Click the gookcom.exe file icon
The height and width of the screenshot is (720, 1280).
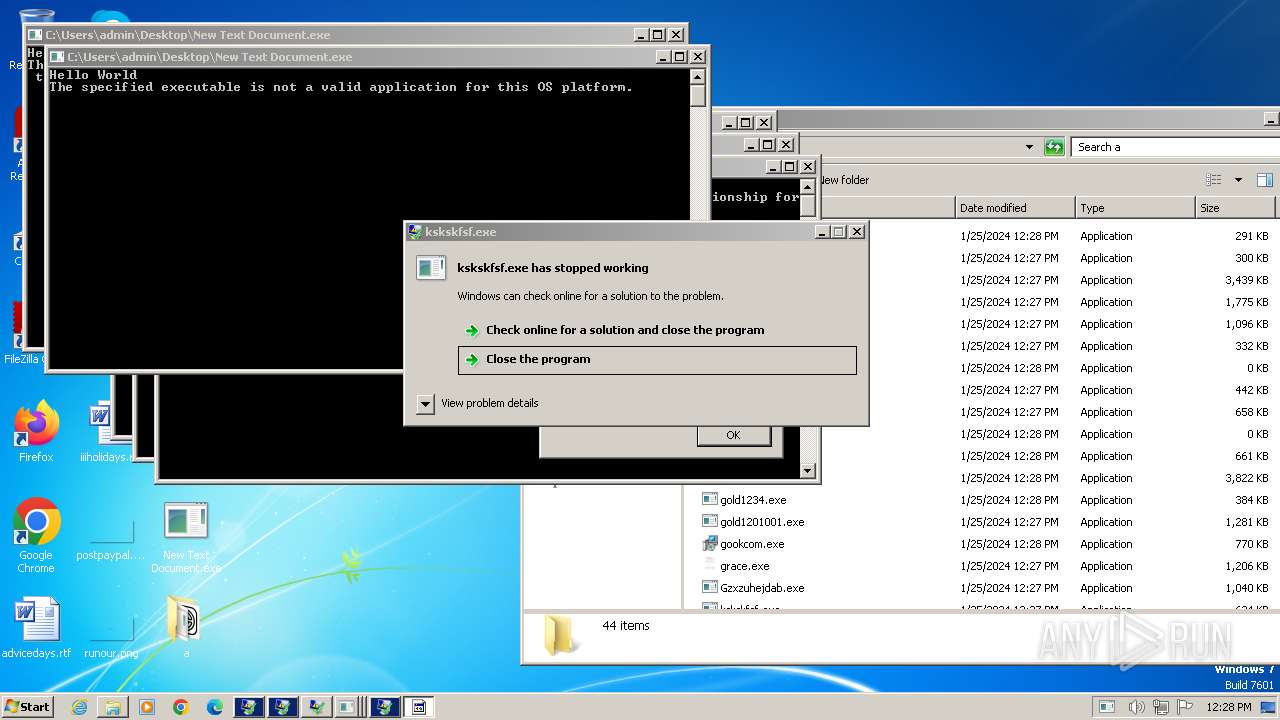coord(710,544)
